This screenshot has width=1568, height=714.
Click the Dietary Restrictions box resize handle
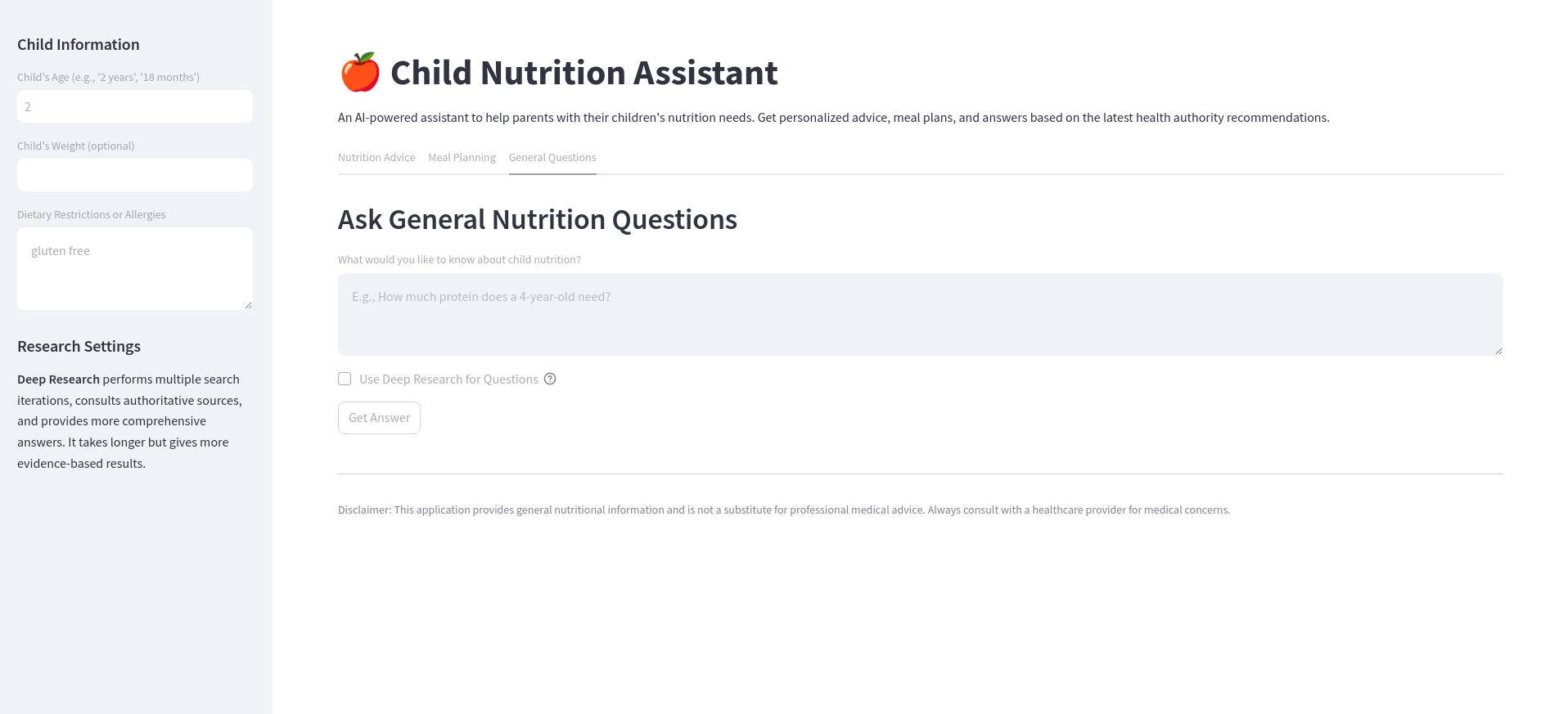point(248,305)
